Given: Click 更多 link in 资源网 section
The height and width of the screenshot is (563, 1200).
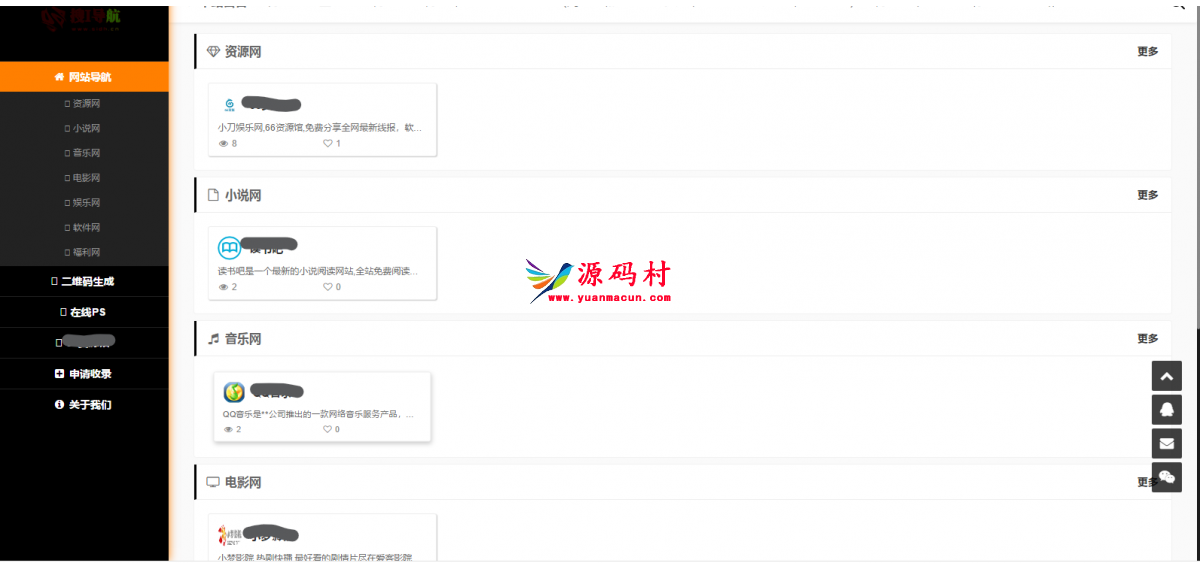Looking at the screenshot, I should (1147, 52).
